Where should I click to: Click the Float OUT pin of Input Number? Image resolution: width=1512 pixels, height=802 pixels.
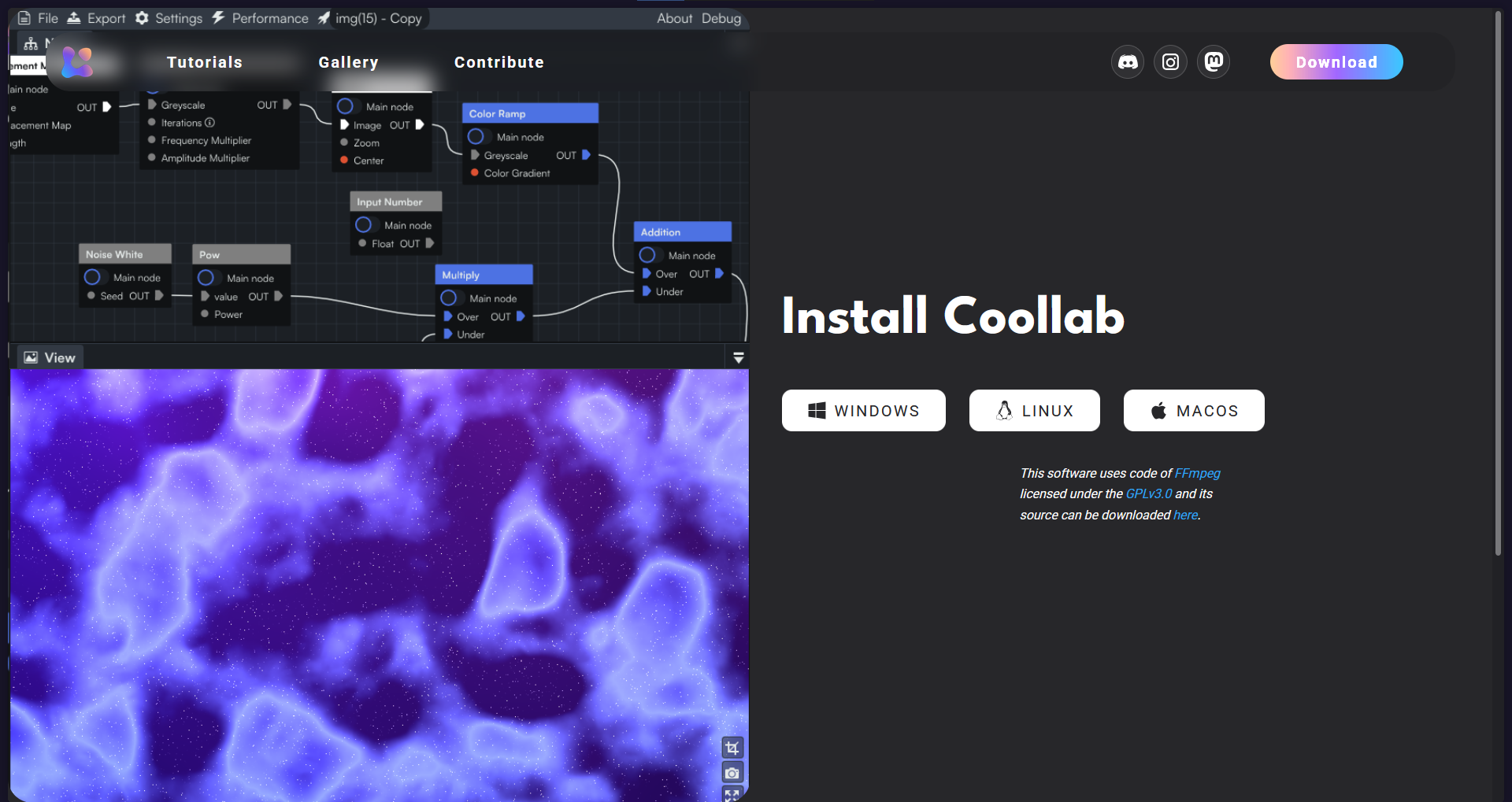pos(430,244)
